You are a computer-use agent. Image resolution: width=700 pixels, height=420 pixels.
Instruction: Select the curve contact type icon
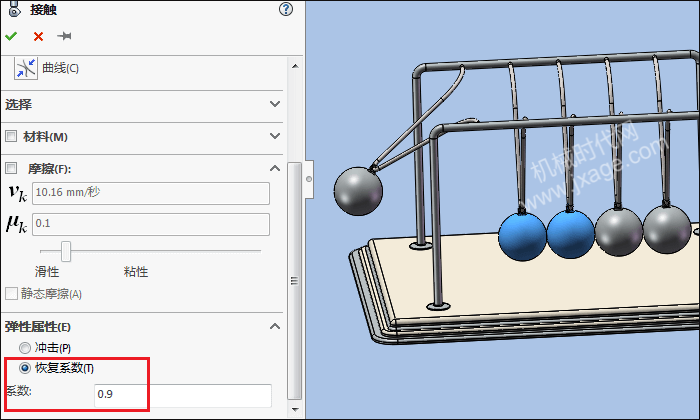click(x=26, y=68)
